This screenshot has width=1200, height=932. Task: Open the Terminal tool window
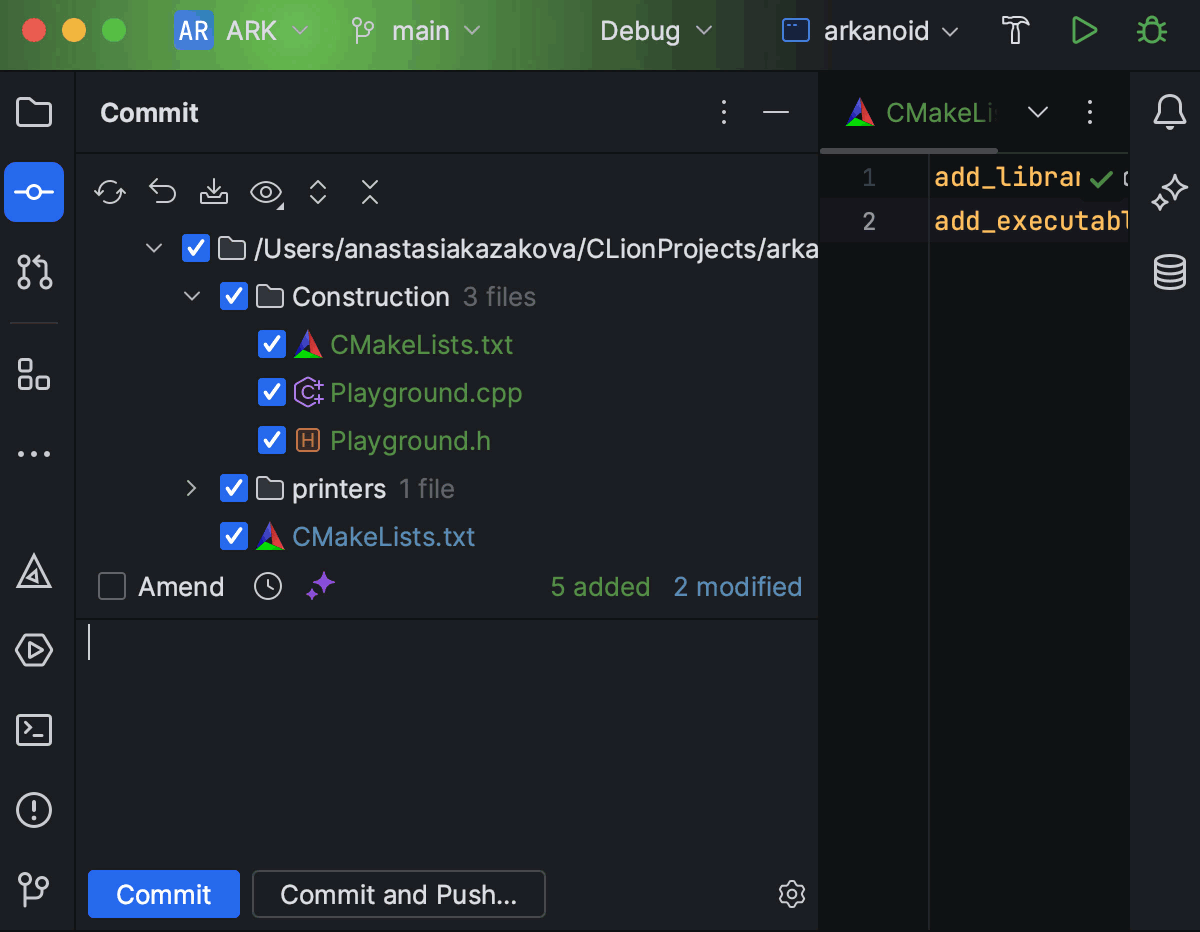[x=34, y=730]
